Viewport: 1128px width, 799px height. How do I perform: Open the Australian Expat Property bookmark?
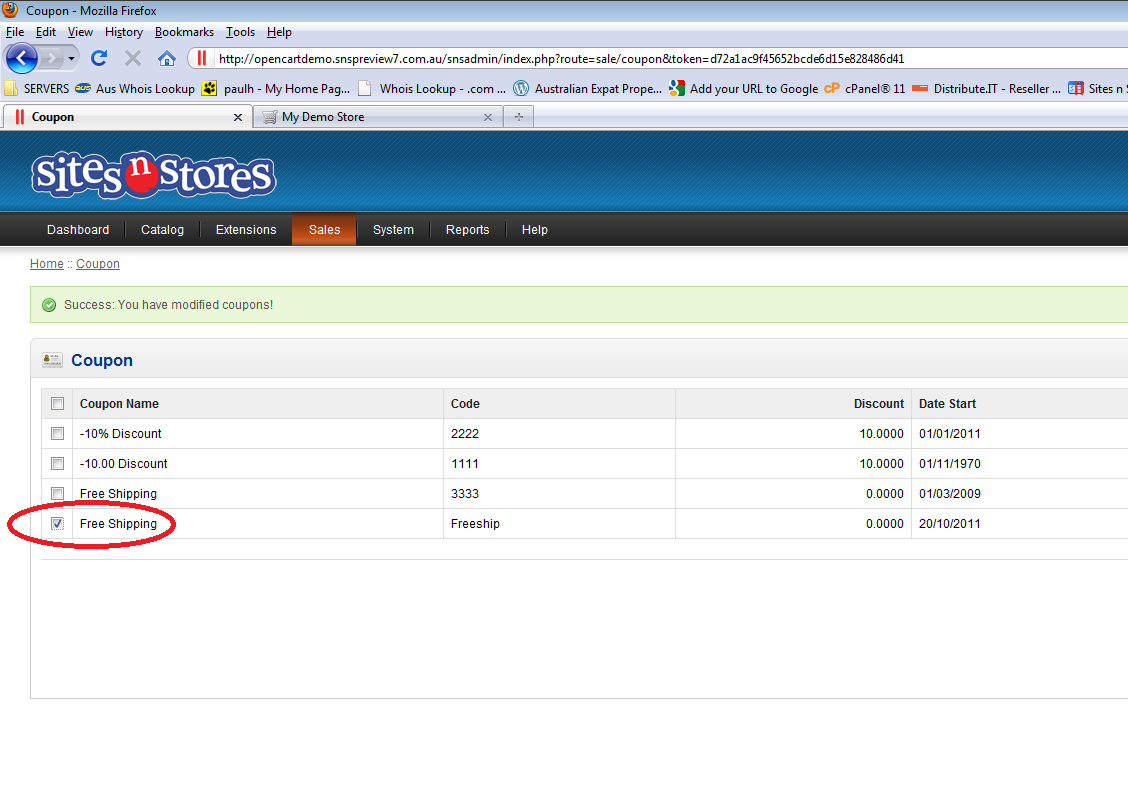pyautogui.click(x=588, y=88)
